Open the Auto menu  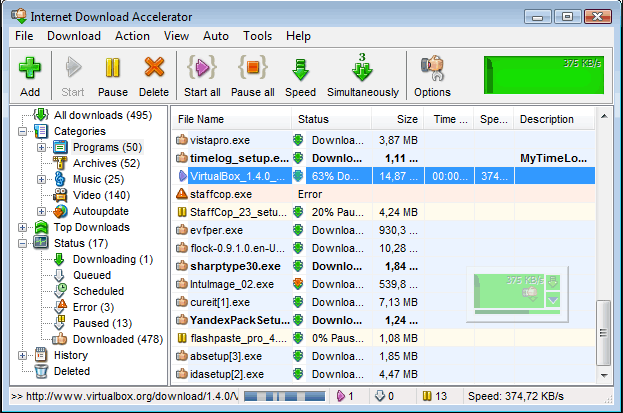coord(216,36)
